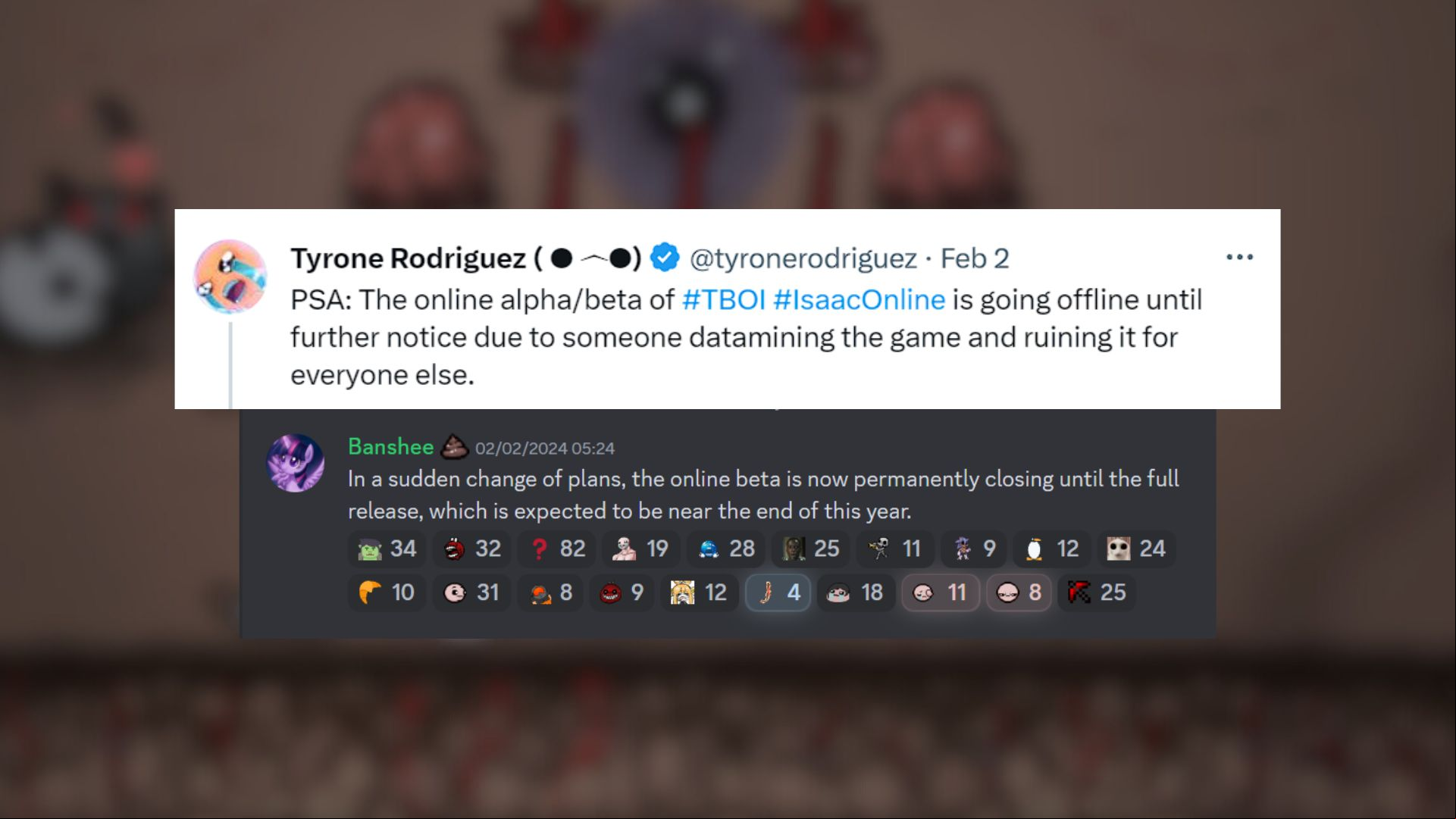Toggle the penguin reaction with 12
1456x819 pixels.
[x=1052, y=549]
